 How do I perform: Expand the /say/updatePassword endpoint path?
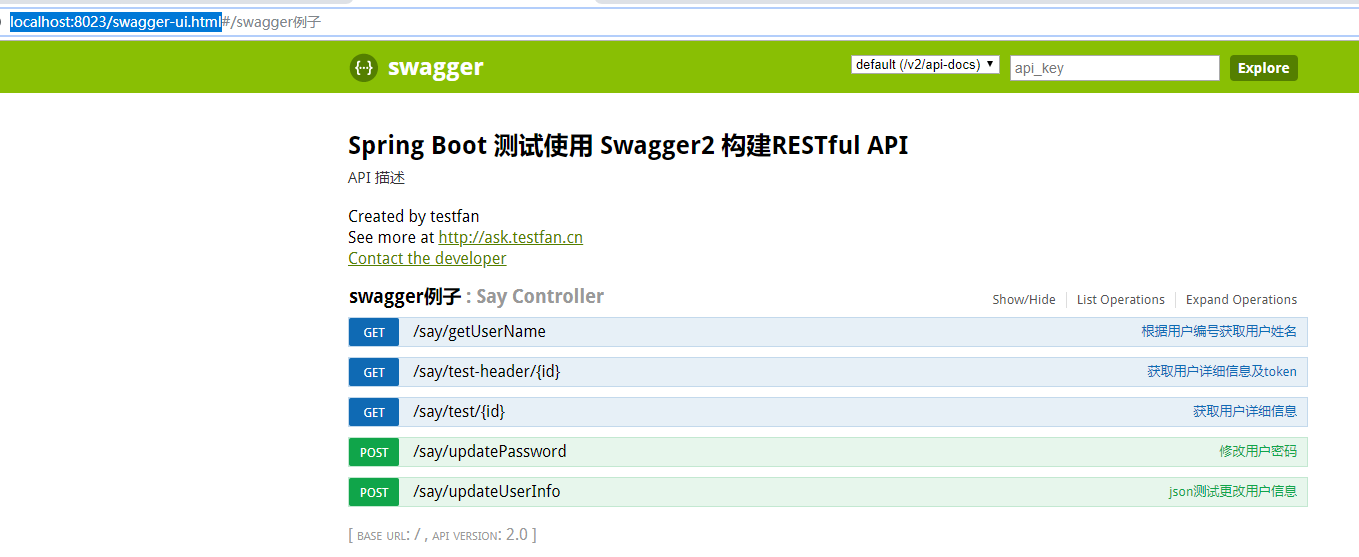(490, 452)
